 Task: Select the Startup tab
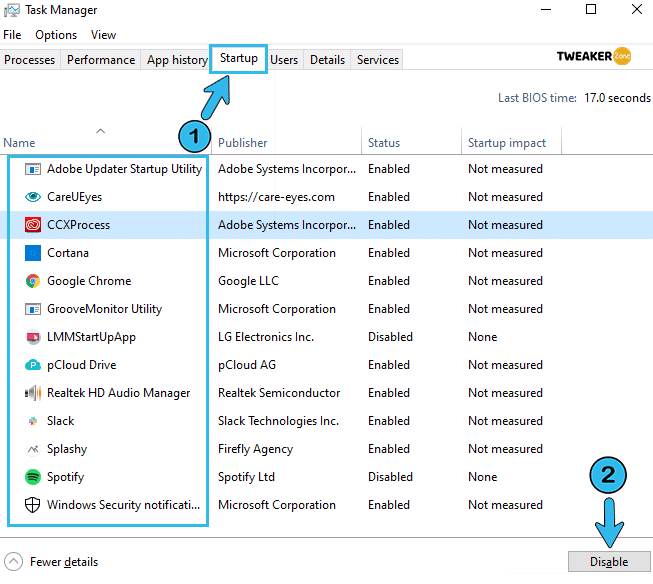tap(239, 58)
